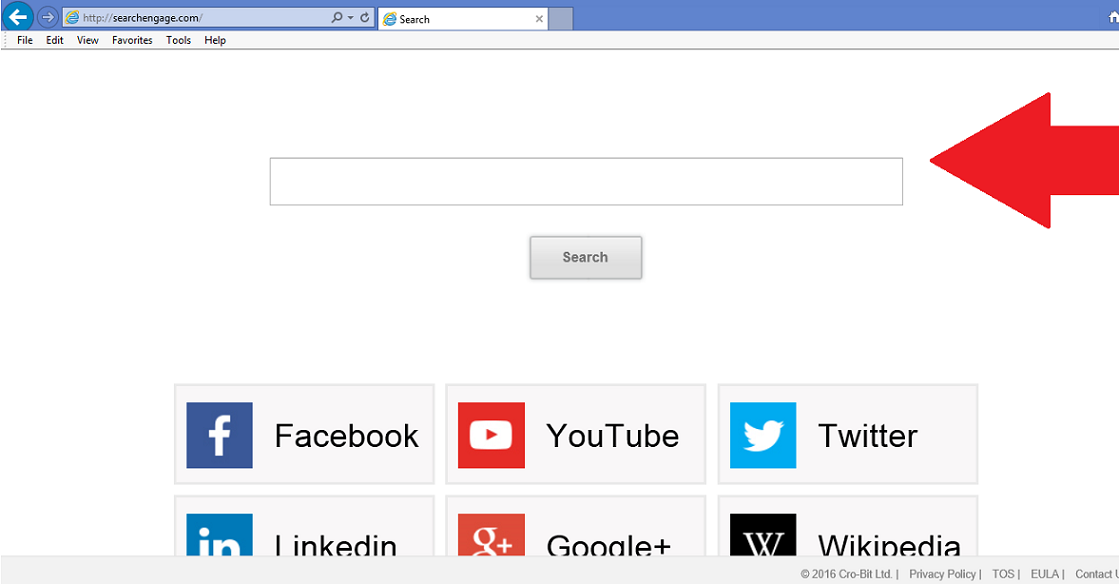Open the File menu
Image resolution: width=1119 pixels, height=584 pixels.
pos(25,40)
